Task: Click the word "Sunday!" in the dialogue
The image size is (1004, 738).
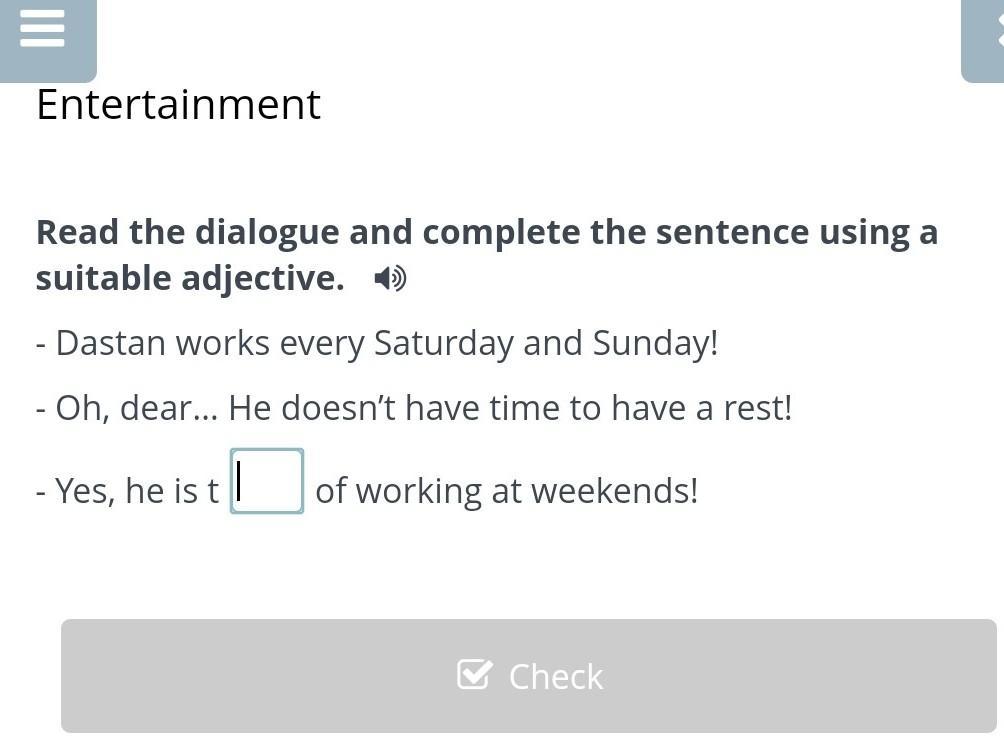Action: pos(655,343)
